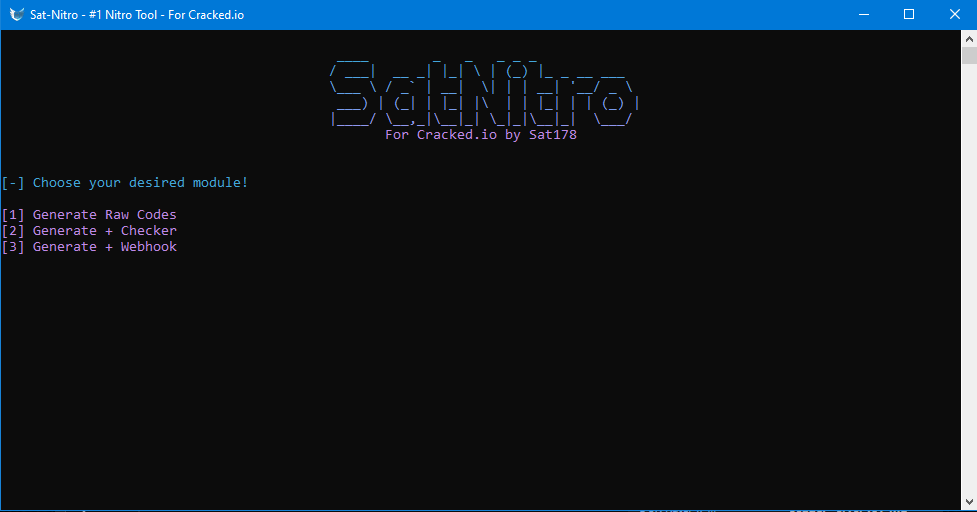977x512 pixels.
Task: Close the Sat-Nitro window
Action: point(955,14)
